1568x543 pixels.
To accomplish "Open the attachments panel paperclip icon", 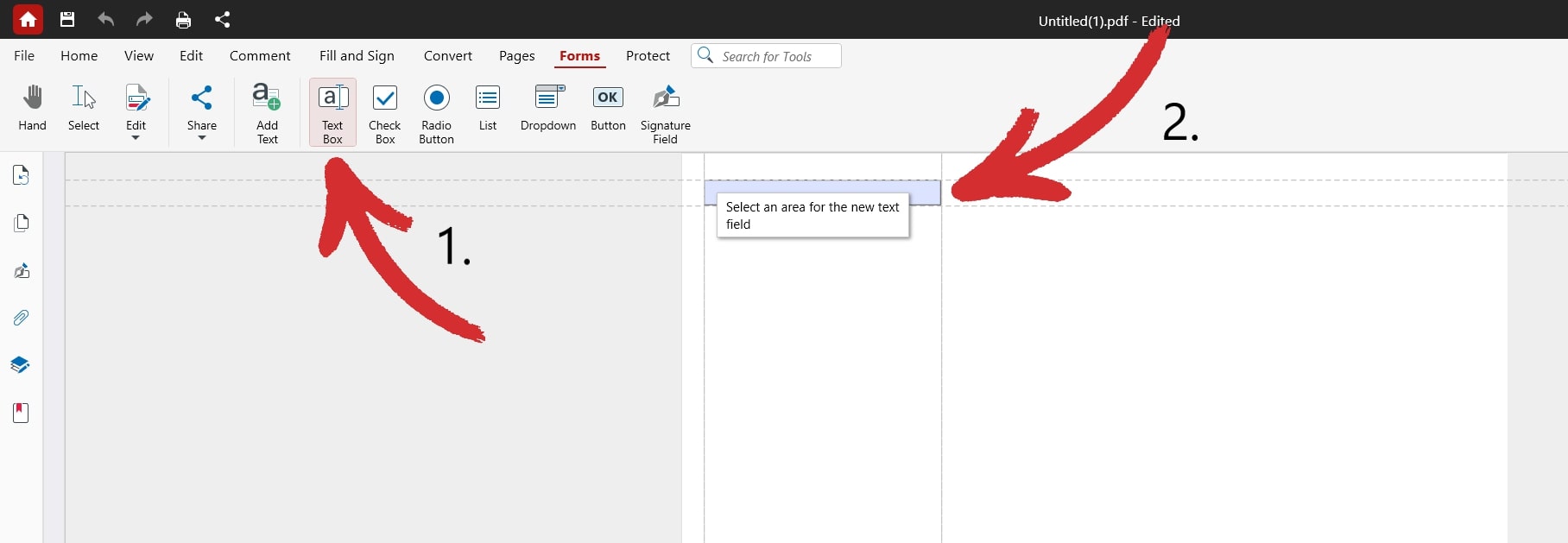I will (22, 318).
